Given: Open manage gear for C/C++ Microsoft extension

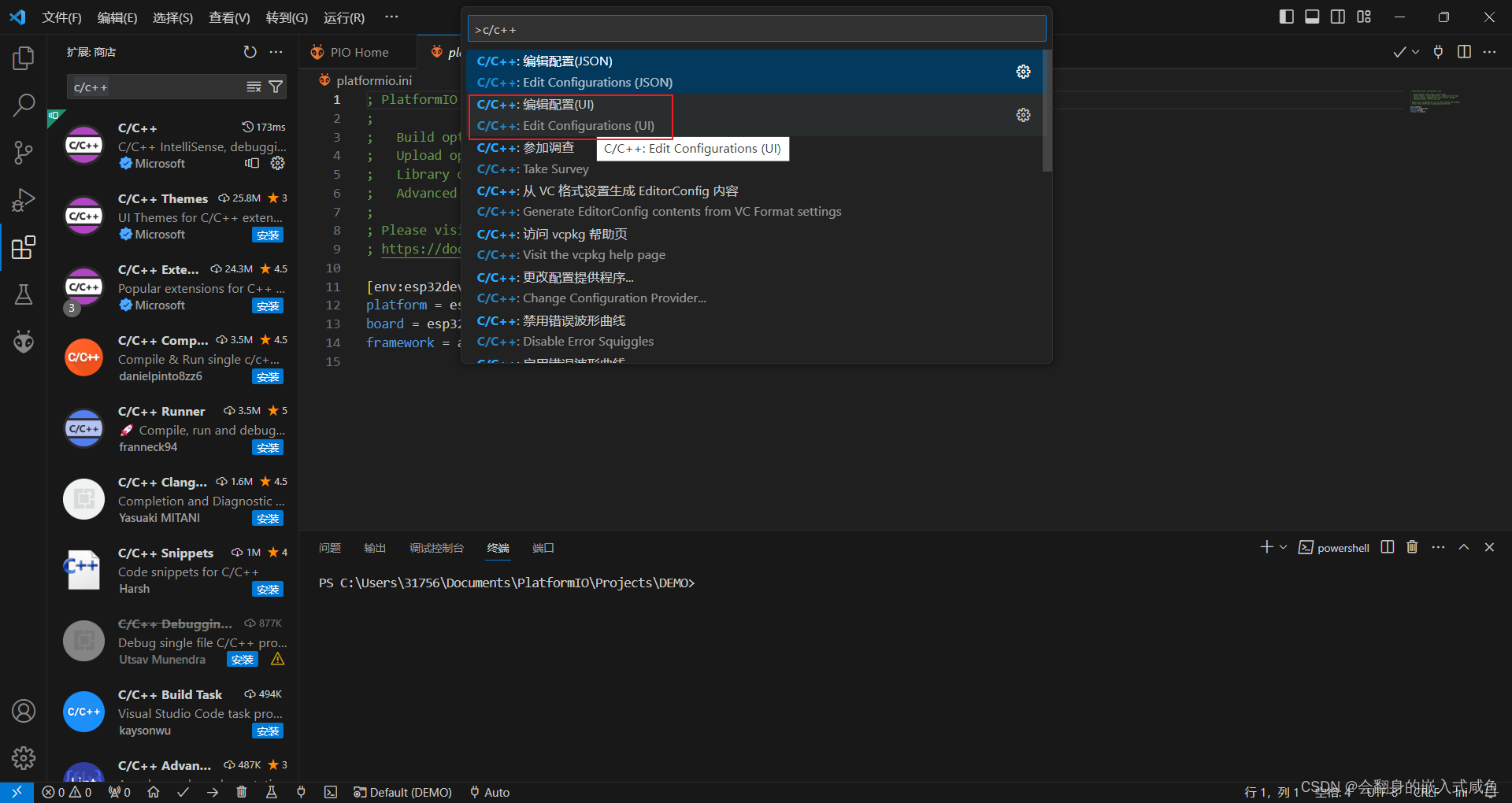Looking at the screenshot, I should click(278, 163).
